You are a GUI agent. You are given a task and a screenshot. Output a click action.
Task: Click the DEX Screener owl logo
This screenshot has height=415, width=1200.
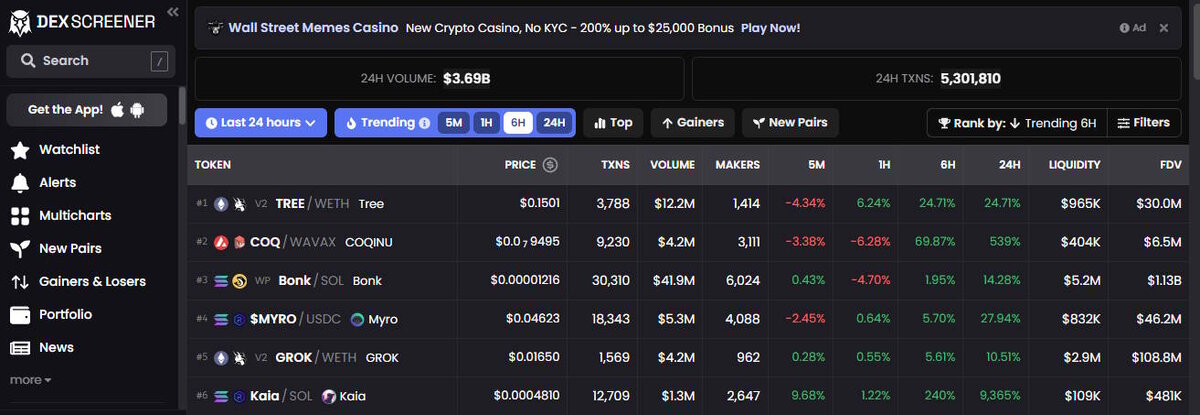click(x=21, y=21)
